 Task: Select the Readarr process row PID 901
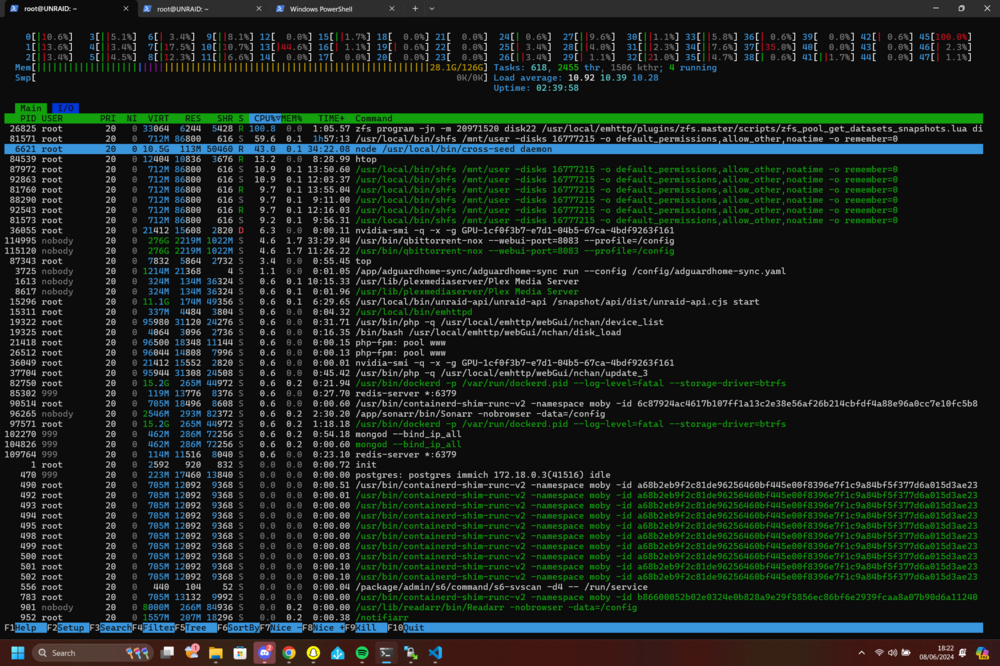[x=494, y=607]
